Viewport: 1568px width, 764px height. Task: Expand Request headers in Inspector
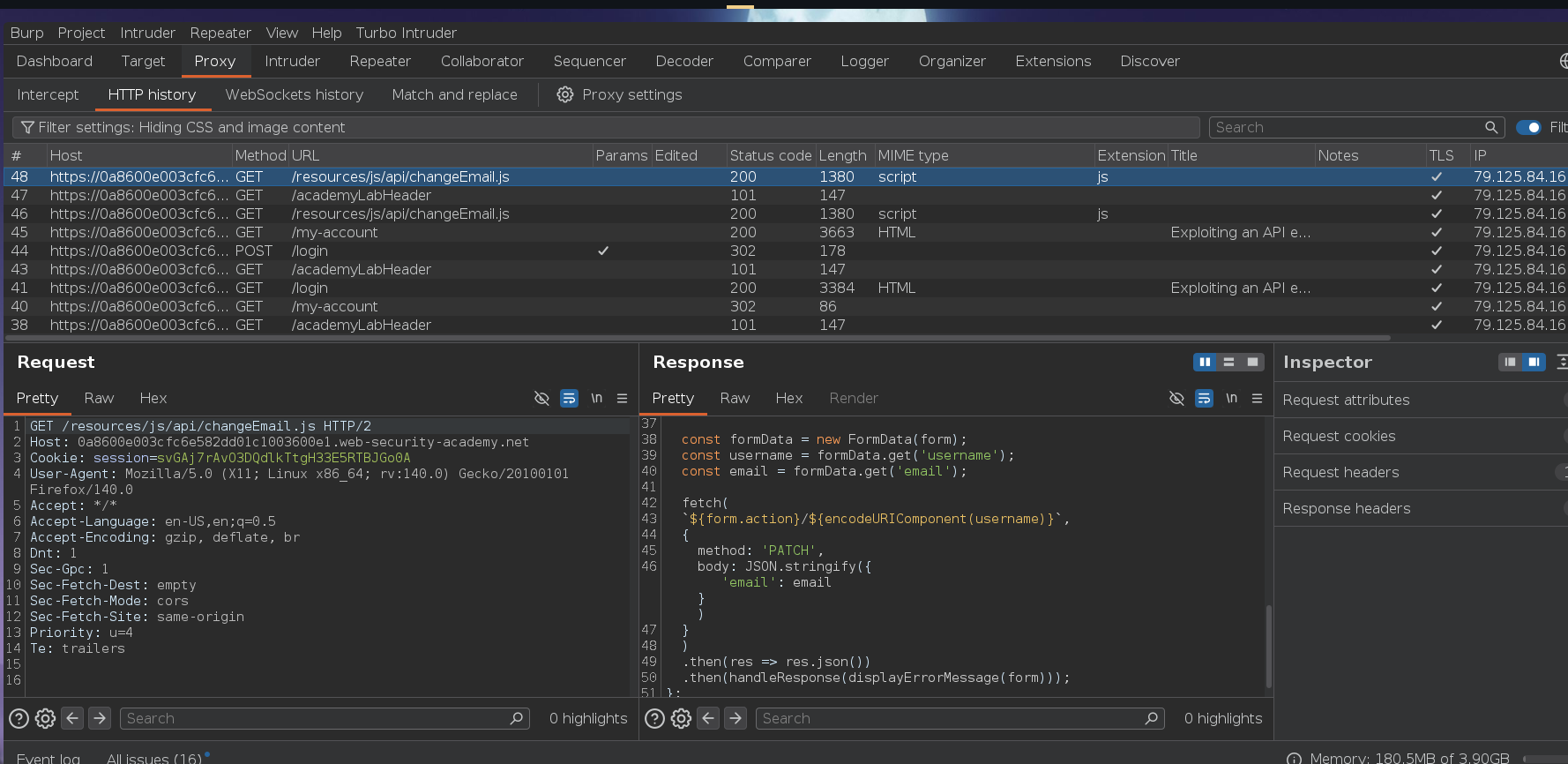[1421, 472]
